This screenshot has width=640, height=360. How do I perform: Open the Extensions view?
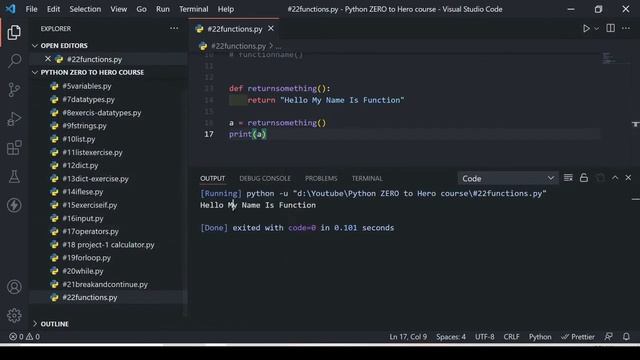[14, 148]
